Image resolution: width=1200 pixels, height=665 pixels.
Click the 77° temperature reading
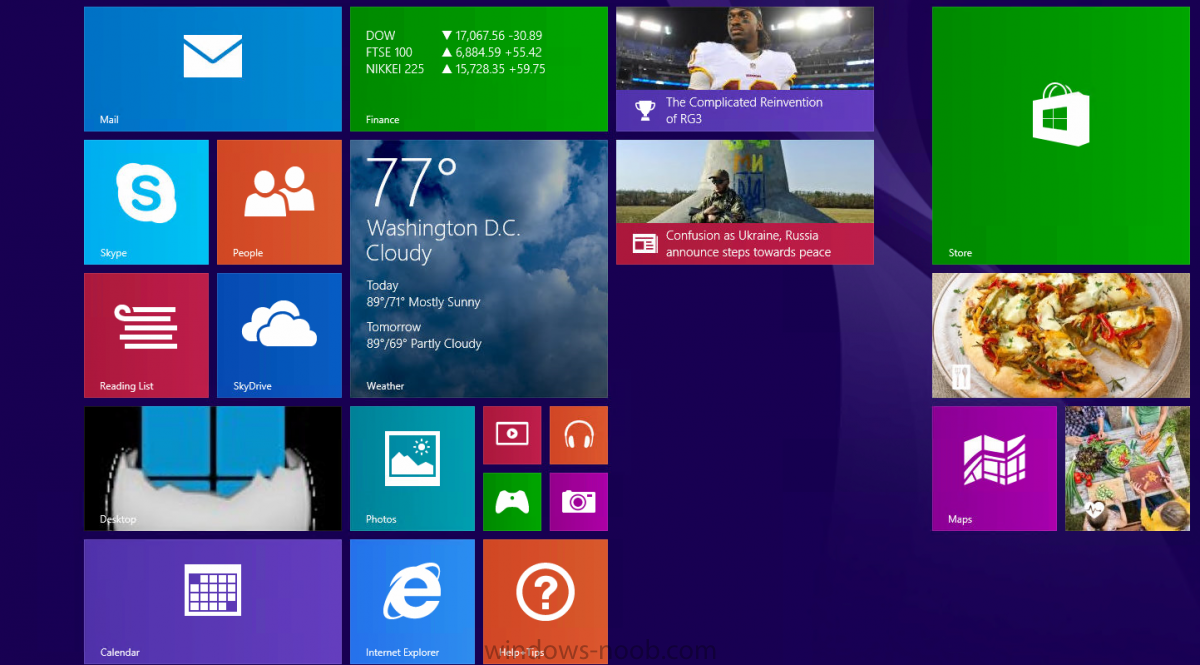tap(412, 181)
